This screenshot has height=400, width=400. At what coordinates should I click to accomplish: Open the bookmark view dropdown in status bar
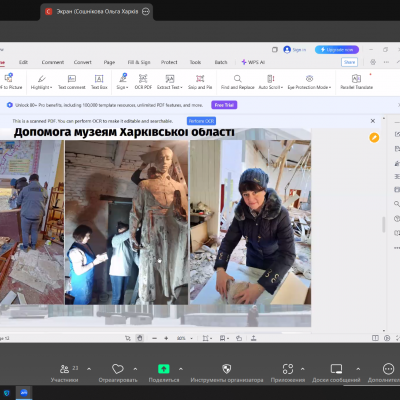click(224, 338)
